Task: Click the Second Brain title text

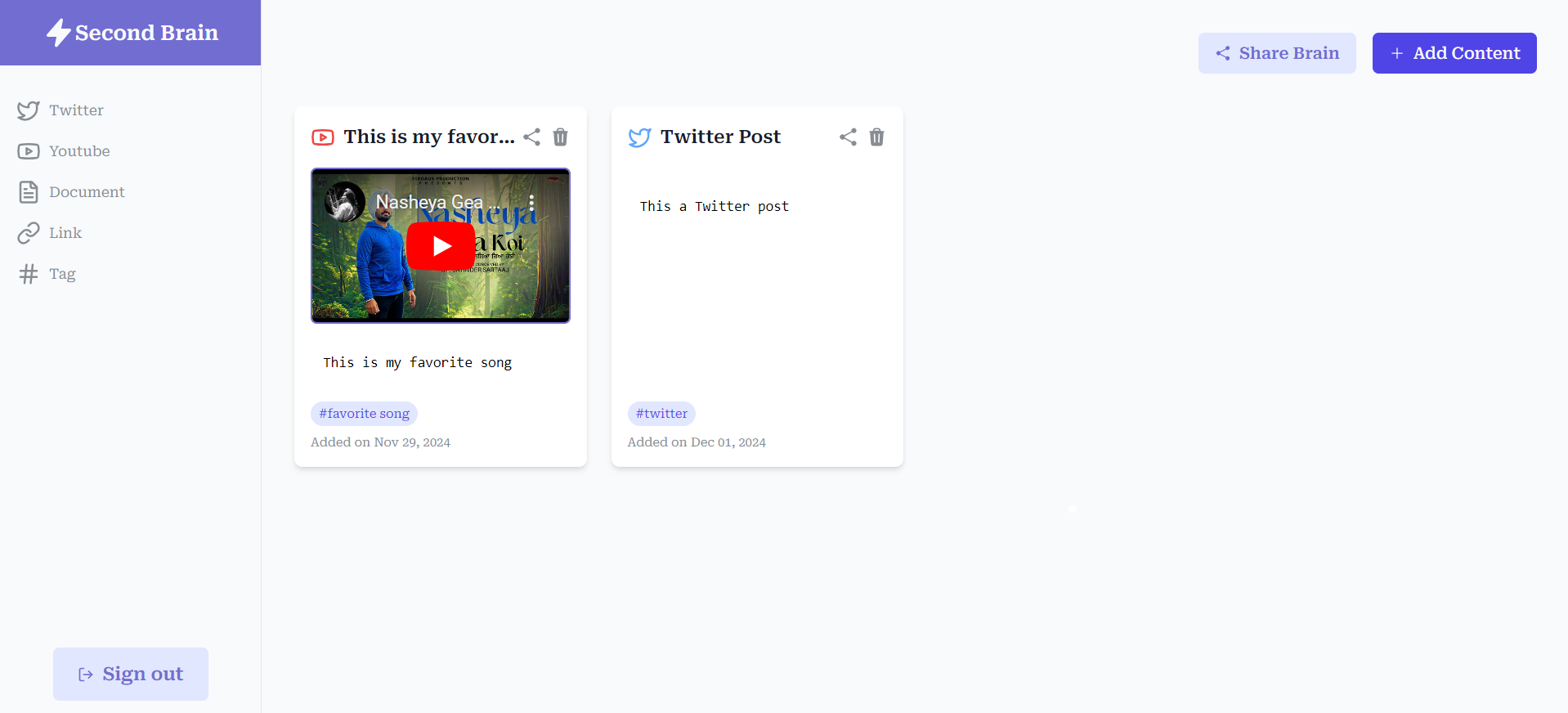Action: (x=146, y=33)
